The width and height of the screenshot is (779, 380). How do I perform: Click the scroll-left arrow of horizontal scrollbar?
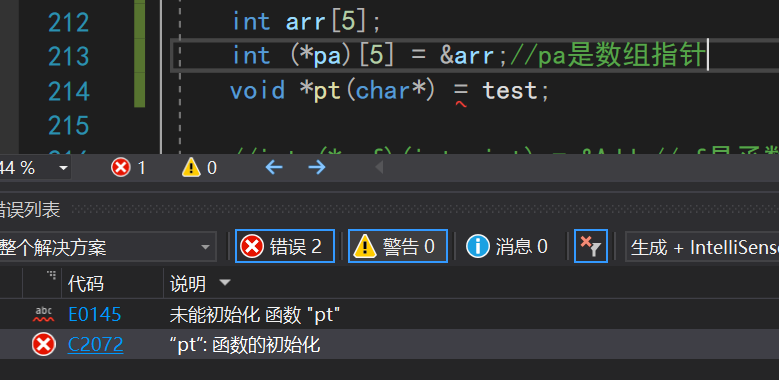[x=379, y=168]
